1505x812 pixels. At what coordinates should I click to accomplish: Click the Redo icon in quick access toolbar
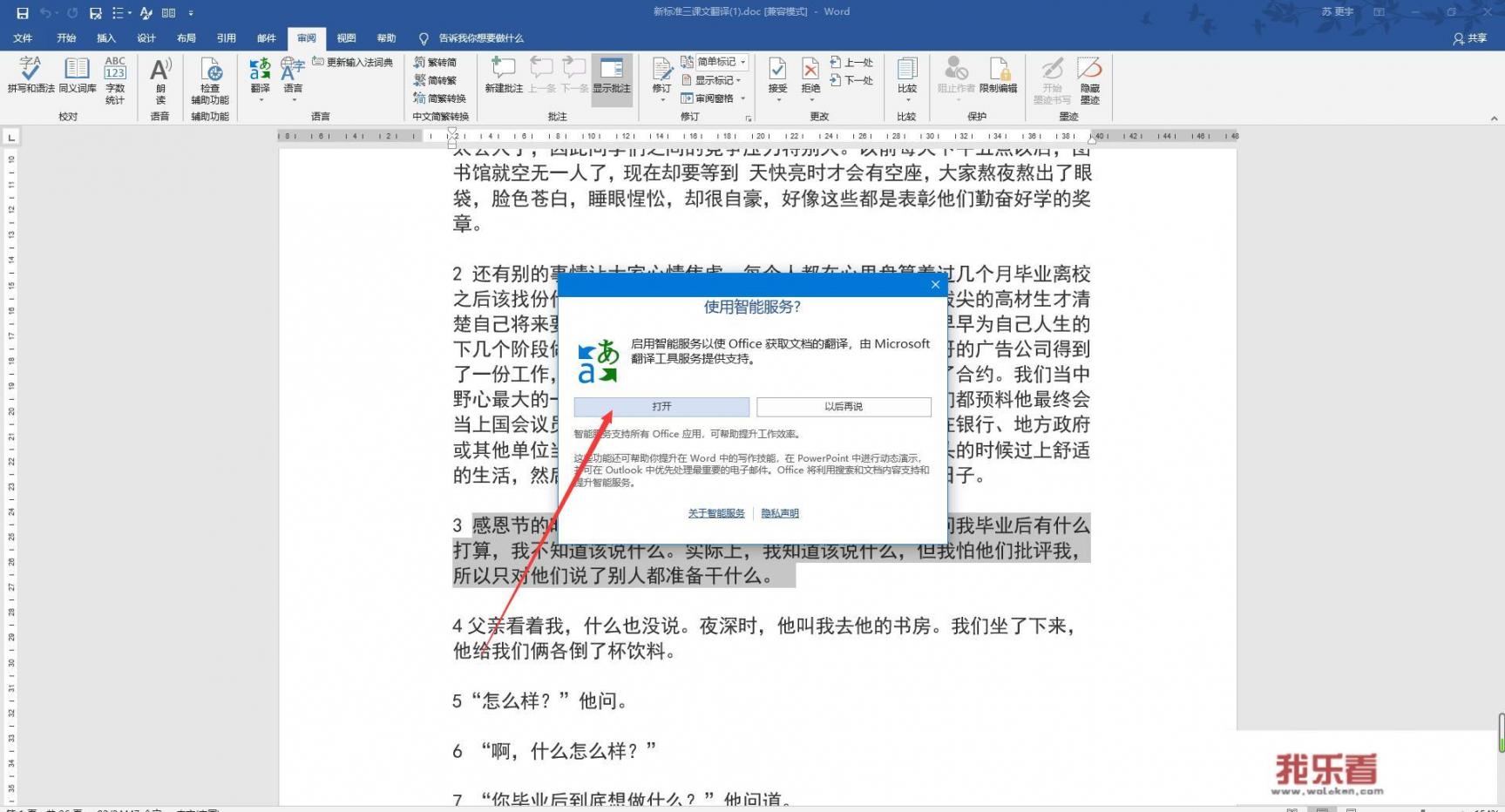72,13
